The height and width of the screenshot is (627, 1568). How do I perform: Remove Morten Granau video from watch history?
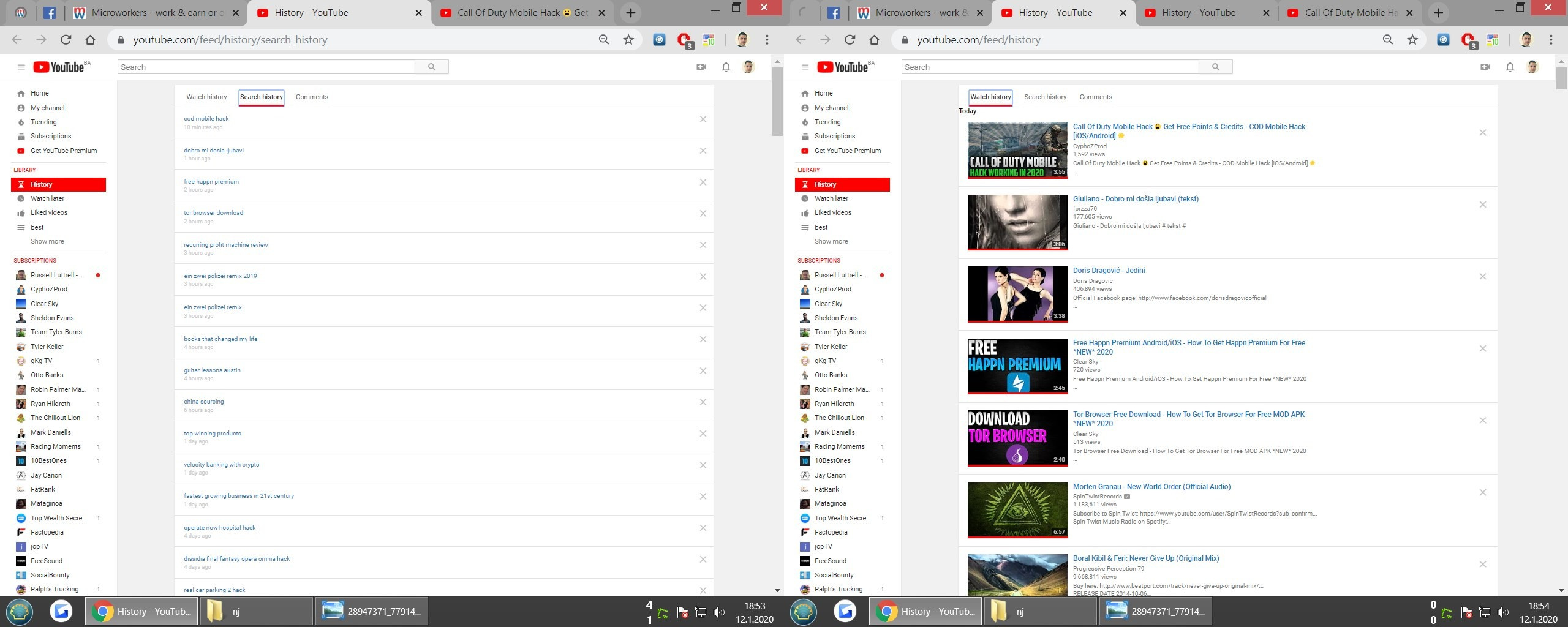pyautogui.click(x=1483, y=492)
